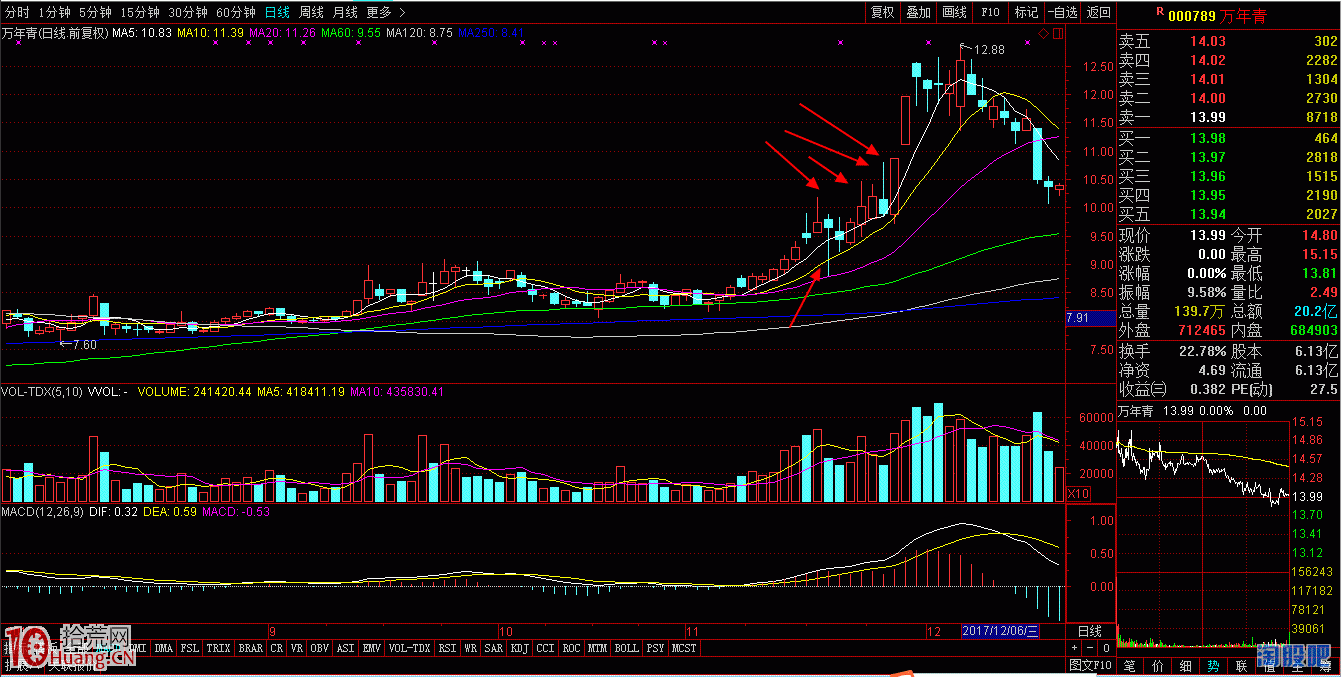1342x677 pixels.
Task: Expand the 更多 periods menu
Action: point(386,12)
